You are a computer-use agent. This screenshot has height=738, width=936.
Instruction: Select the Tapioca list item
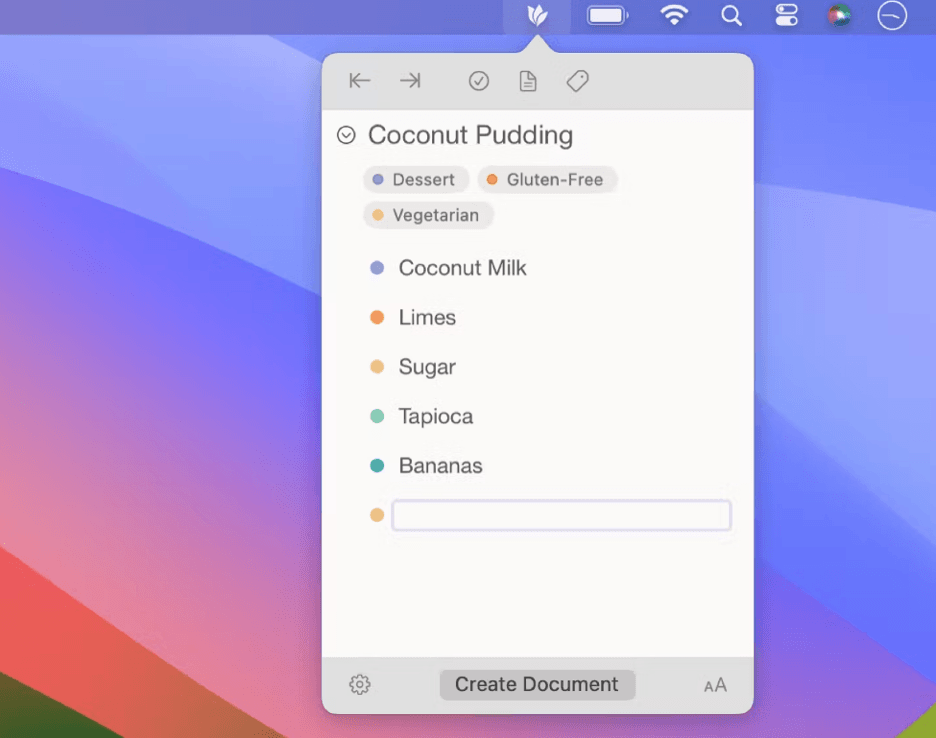point(436,416)
